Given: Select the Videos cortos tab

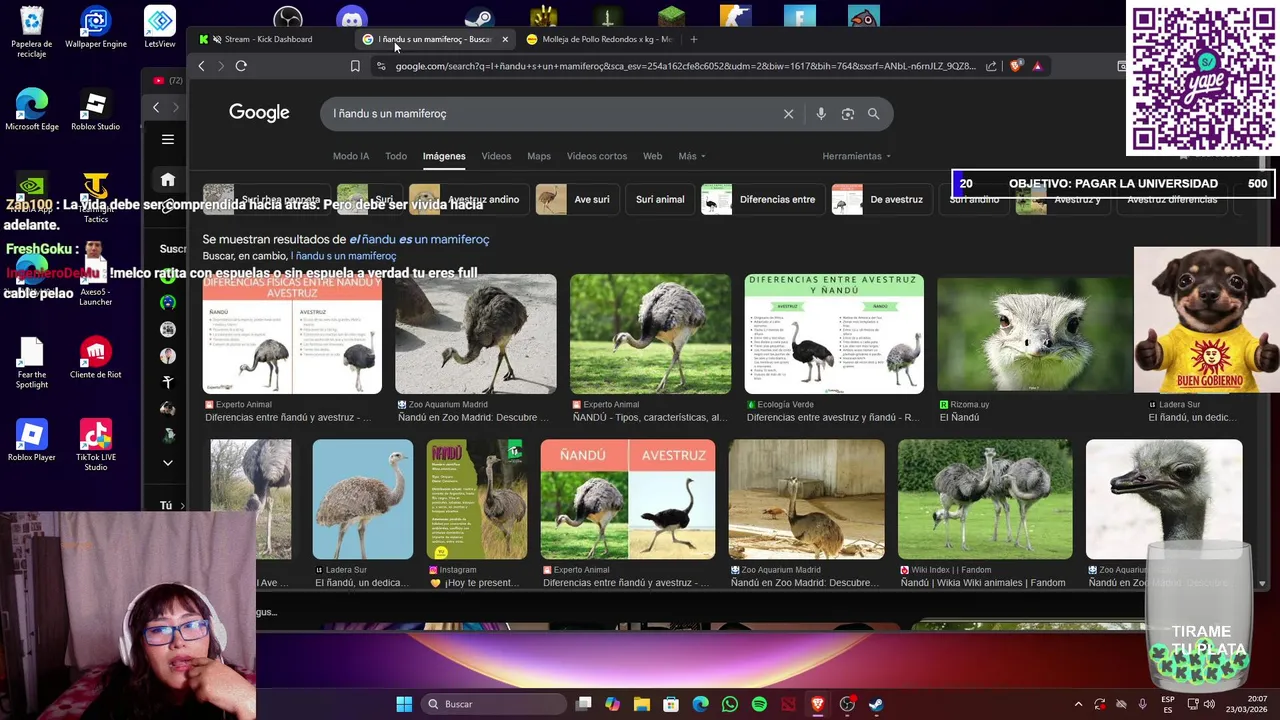Looking at the screenshot, I should tap(597, 156).
